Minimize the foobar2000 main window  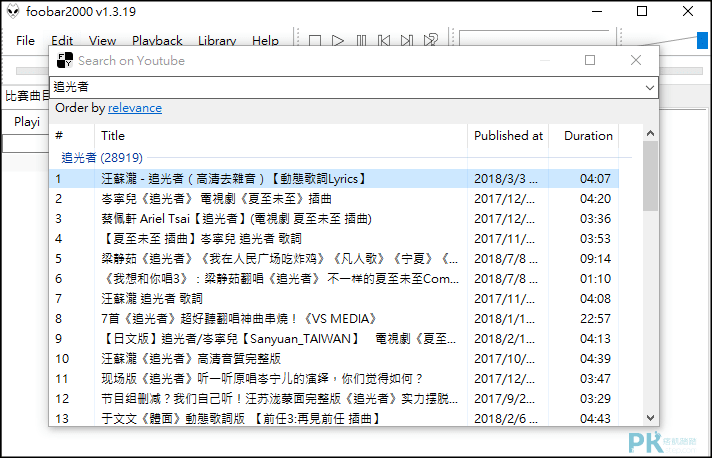[x=597, y=11]
